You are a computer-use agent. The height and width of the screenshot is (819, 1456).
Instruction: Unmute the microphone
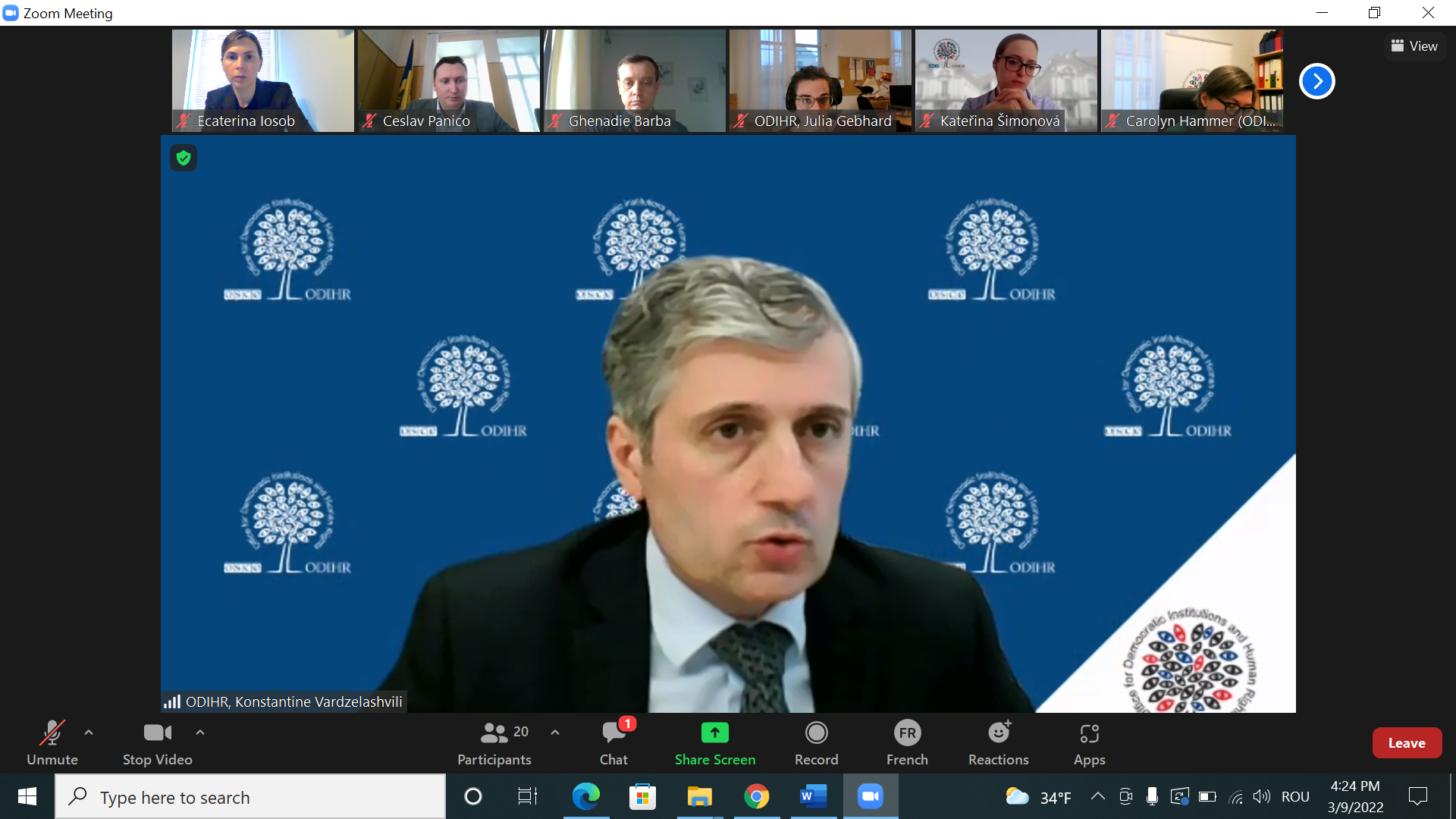(x=52, y=743)
